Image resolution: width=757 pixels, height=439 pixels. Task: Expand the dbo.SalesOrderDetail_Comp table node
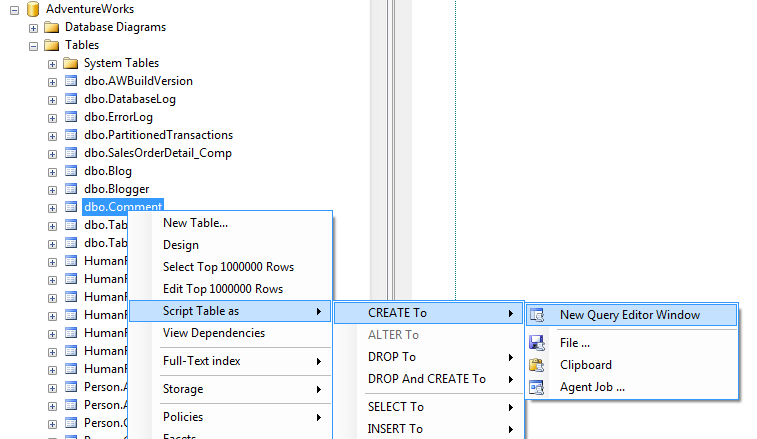click(52, 154)
